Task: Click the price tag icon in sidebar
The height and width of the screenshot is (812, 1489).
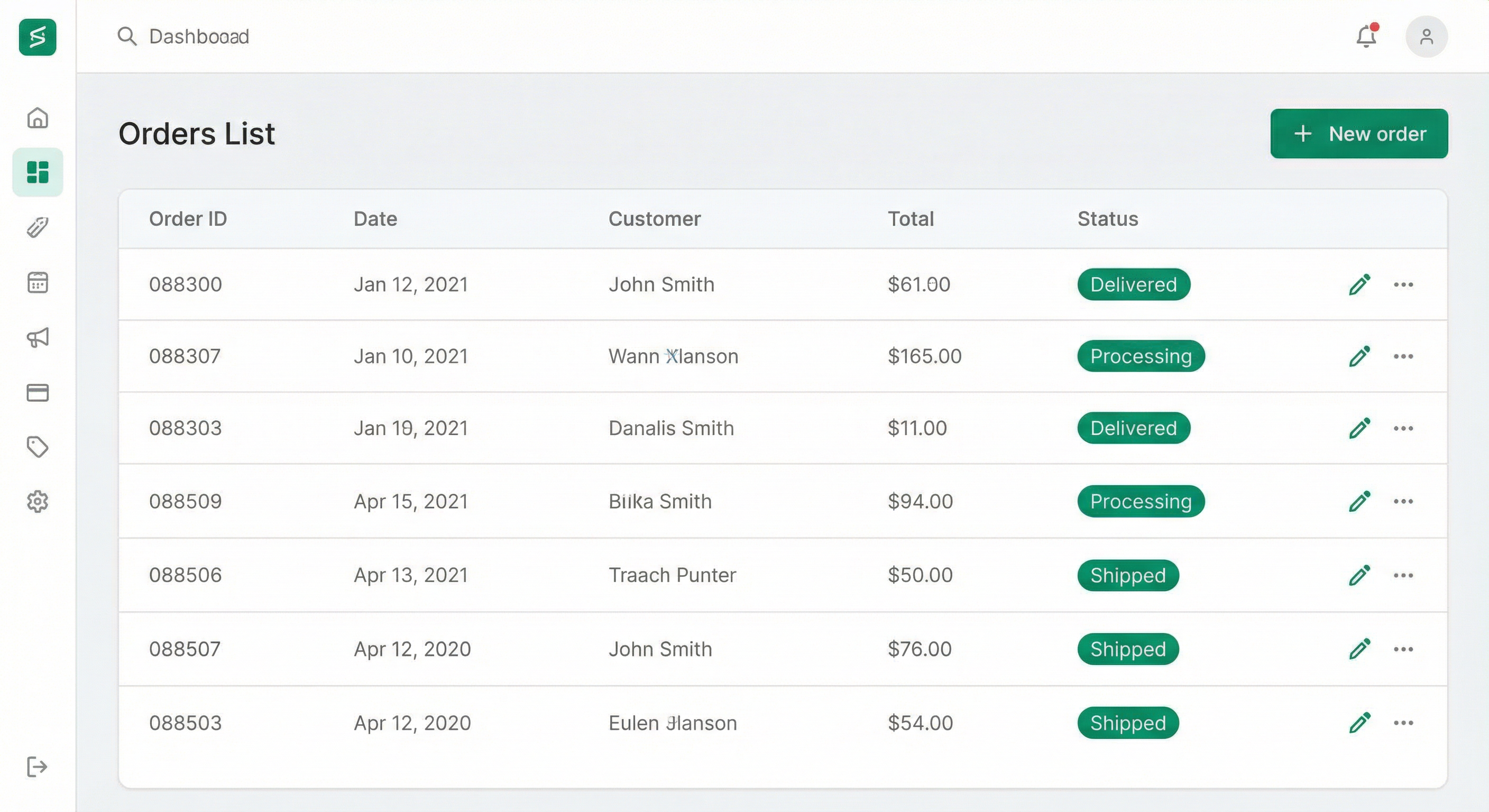Action: coord(38,447)
